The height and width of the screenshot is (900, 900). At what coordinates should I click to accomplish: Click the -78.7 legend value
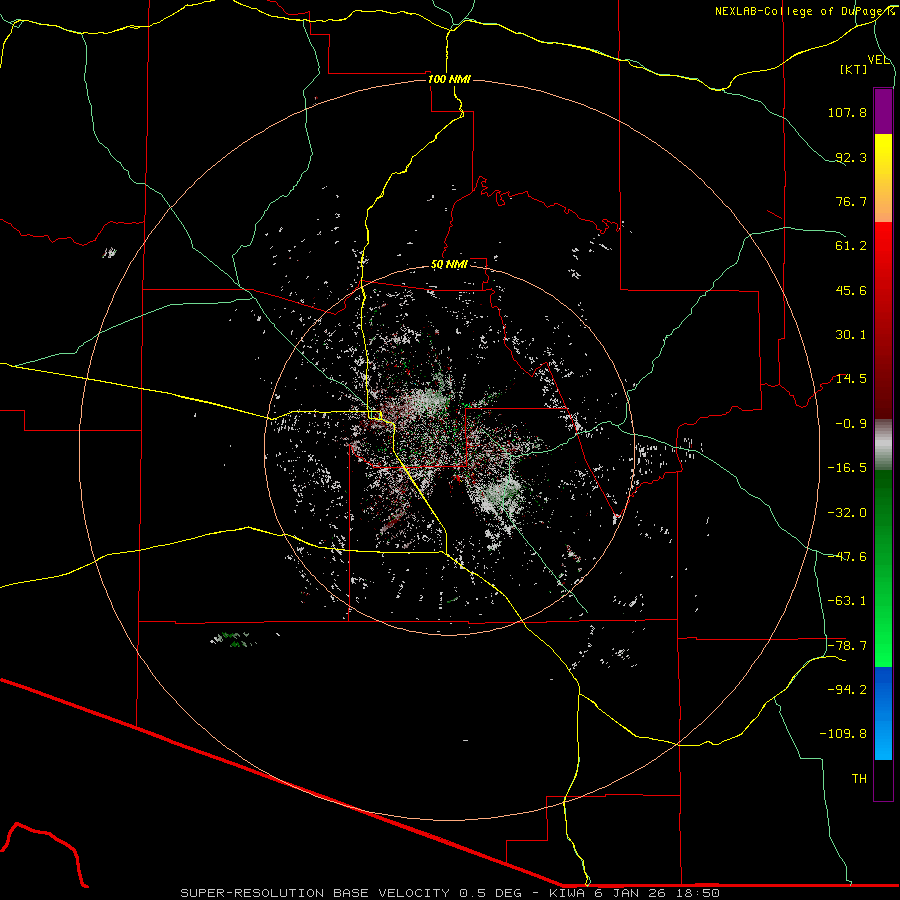click(x=847, y=646)
